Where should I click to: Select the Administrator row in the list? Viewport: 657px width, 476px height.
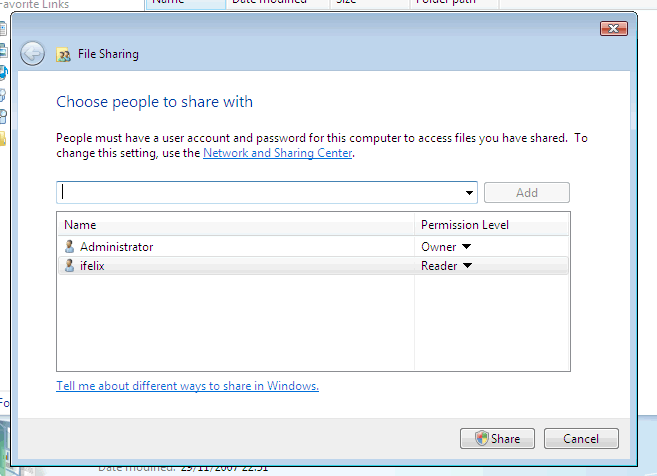tap(240, 246)
